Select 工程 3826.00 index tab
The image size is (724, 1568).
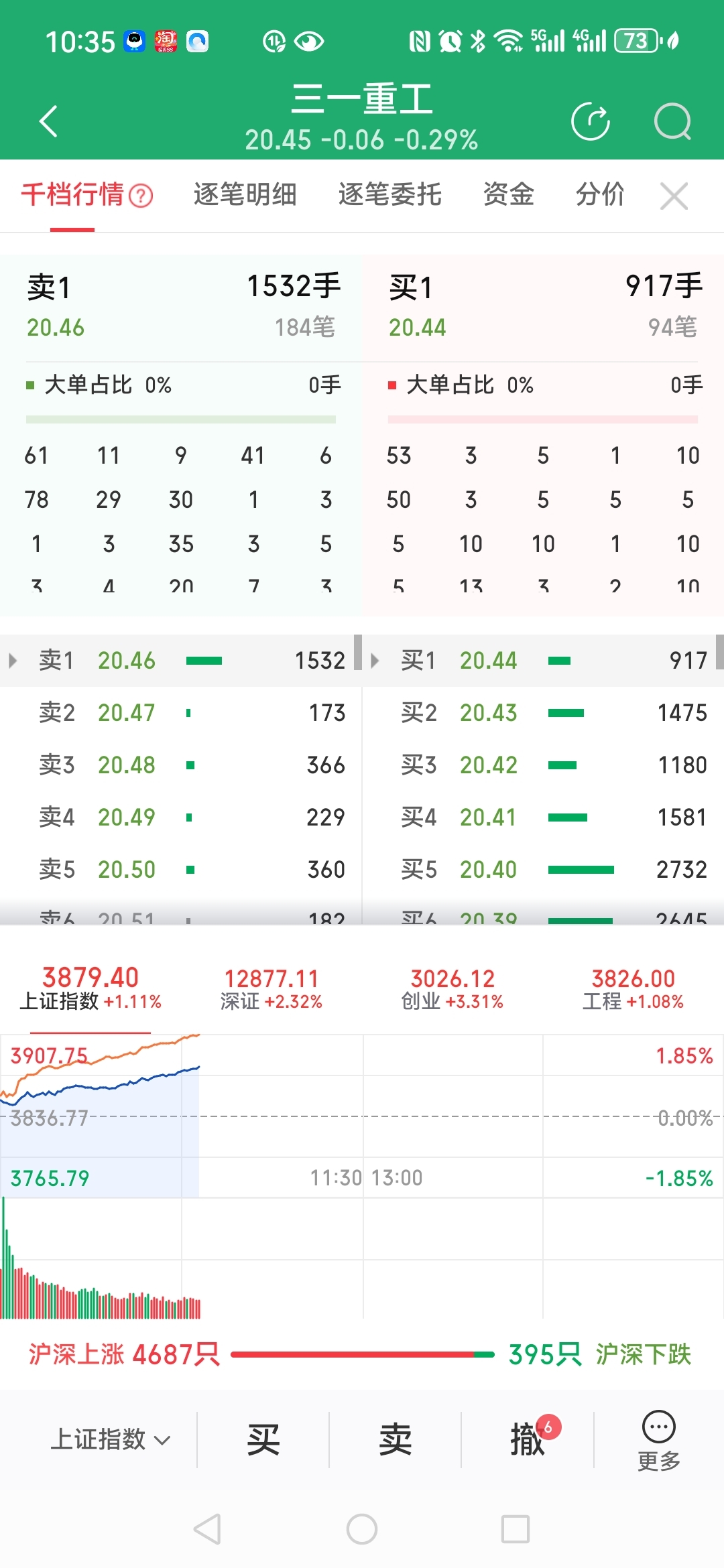pyautogui.click(x=633, y=988)
